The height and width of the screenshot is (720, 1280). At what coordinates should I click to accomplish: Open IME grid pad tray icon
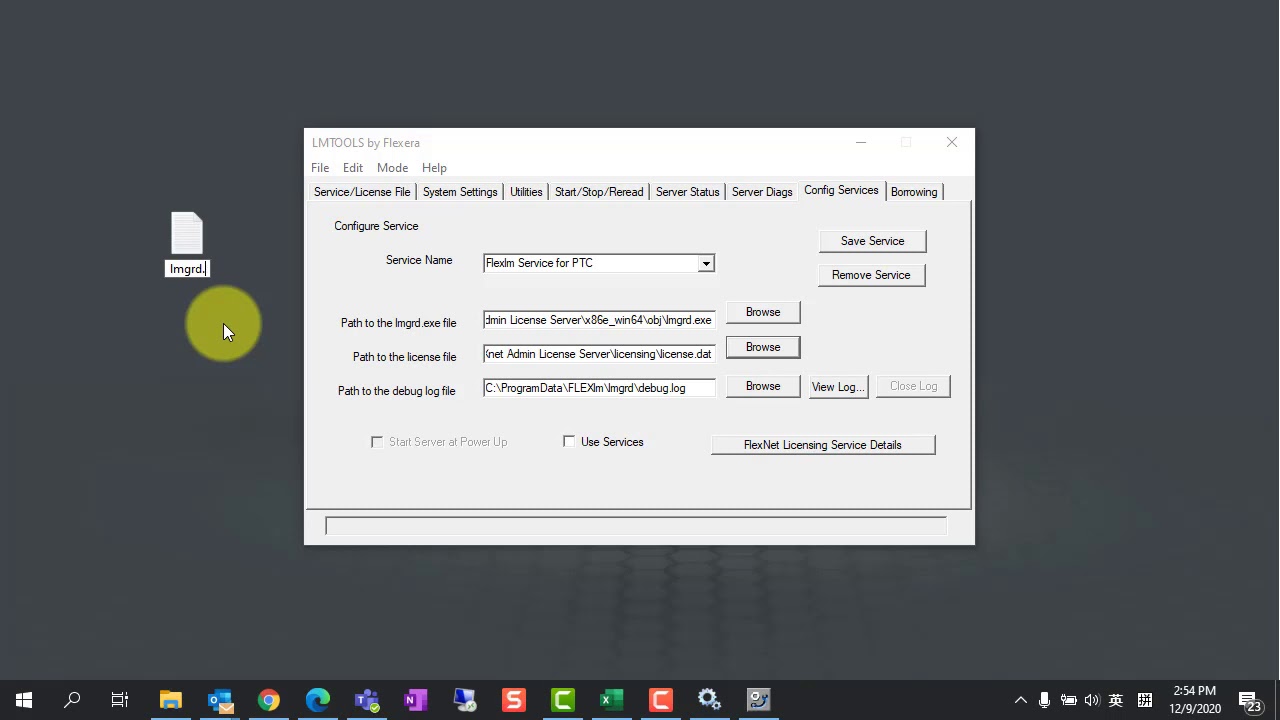(x=1145, y=700)
